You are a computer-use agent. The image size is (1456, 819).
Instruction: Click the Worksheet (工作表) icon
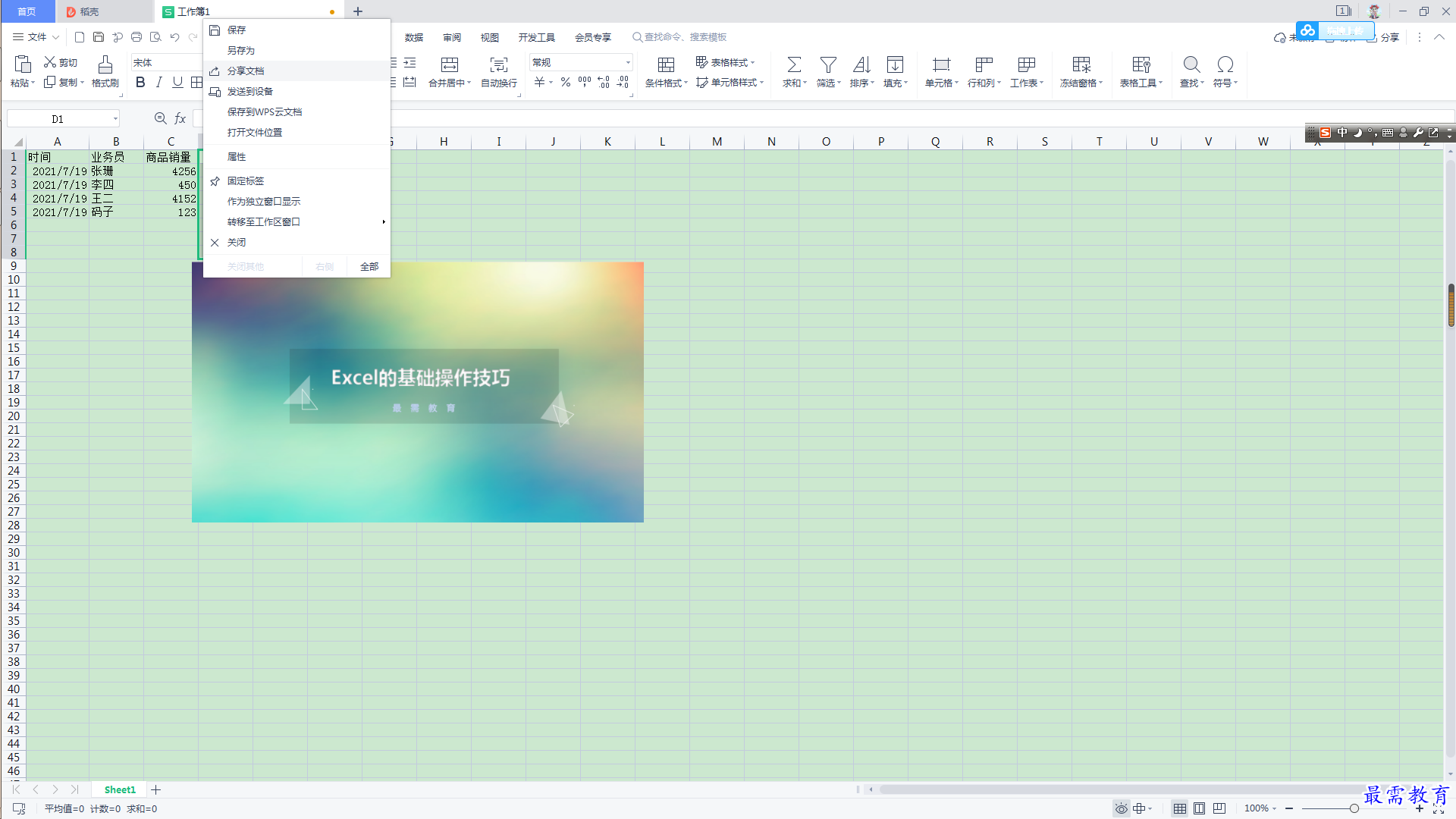[1027, 64]
